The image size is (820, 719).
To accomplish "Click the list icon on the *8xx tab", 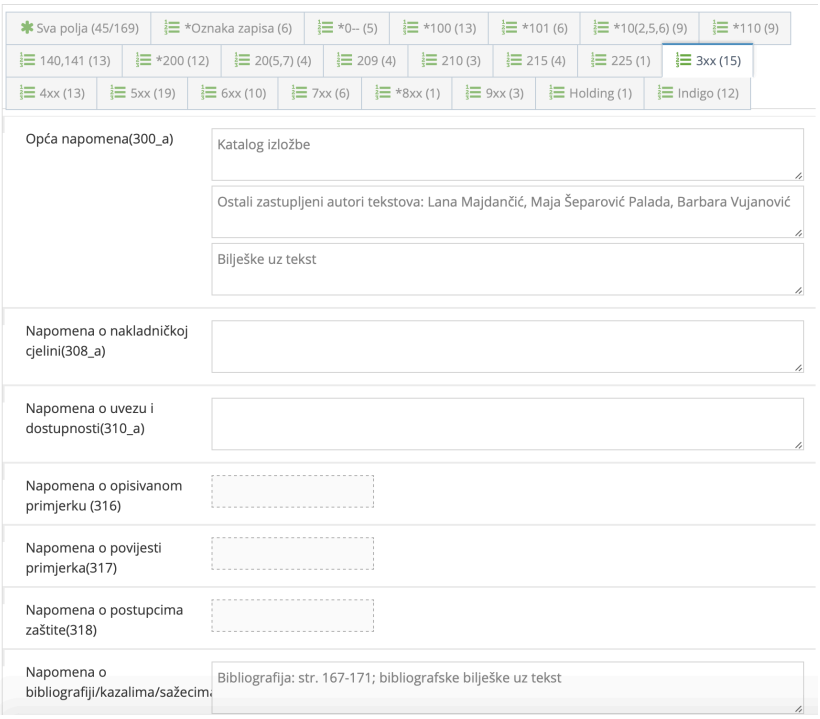I will (x=382, y=94).
